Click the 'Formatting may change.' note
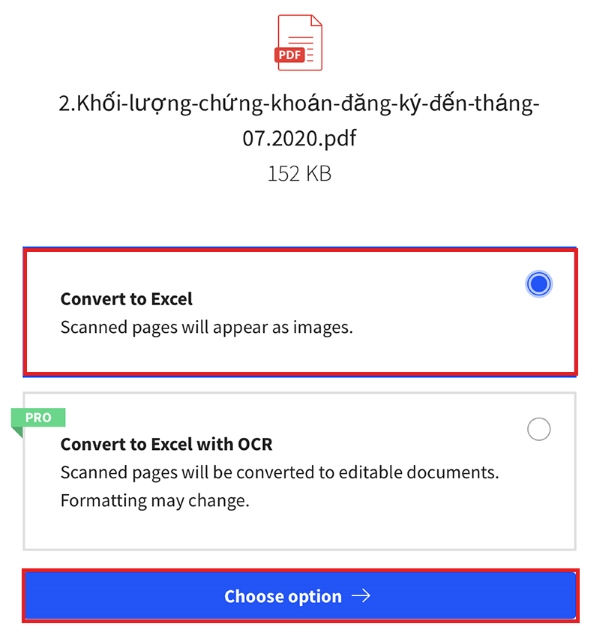 [155, 501]
